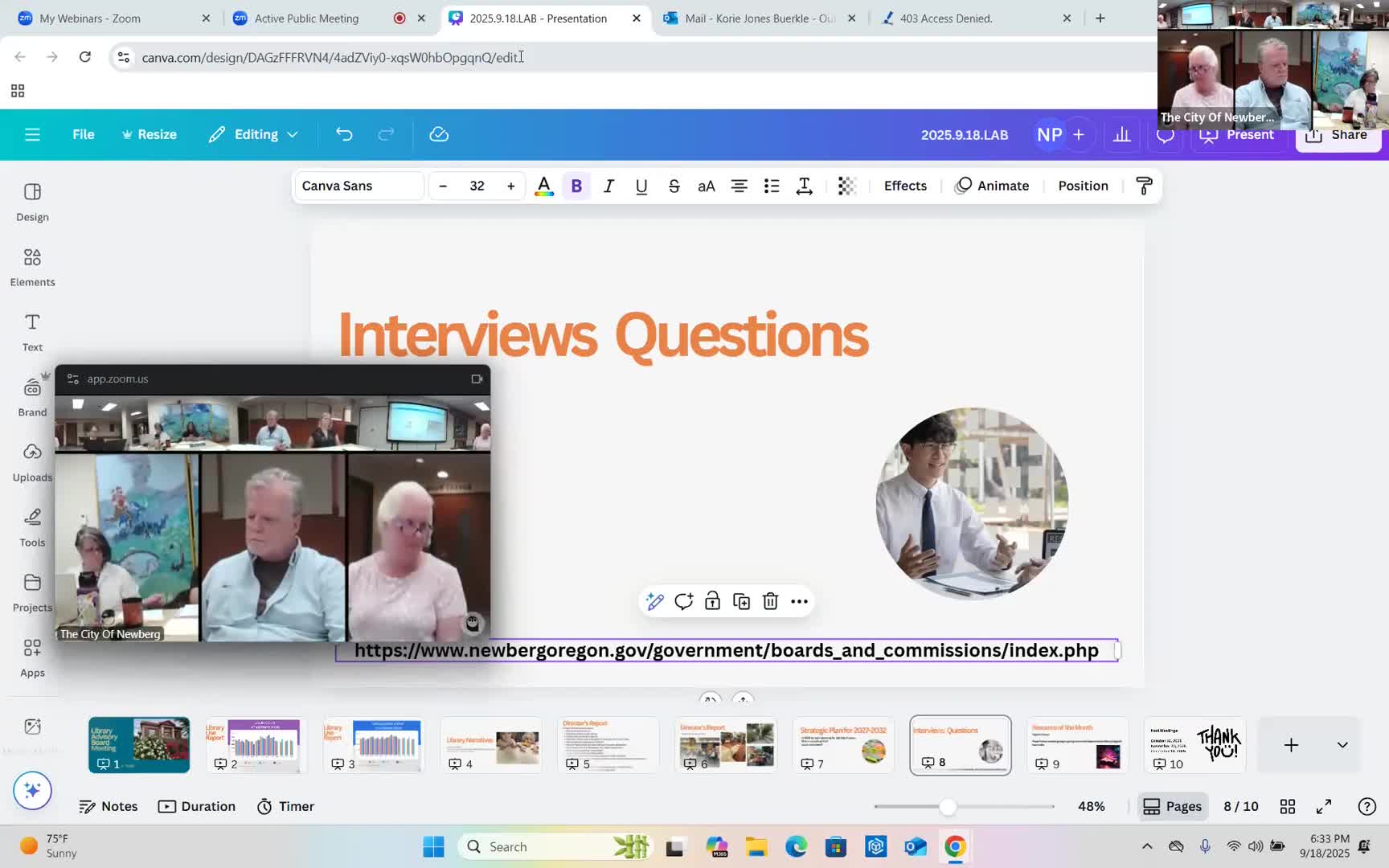Toggle bold formatting off

[x=576, y=186]
